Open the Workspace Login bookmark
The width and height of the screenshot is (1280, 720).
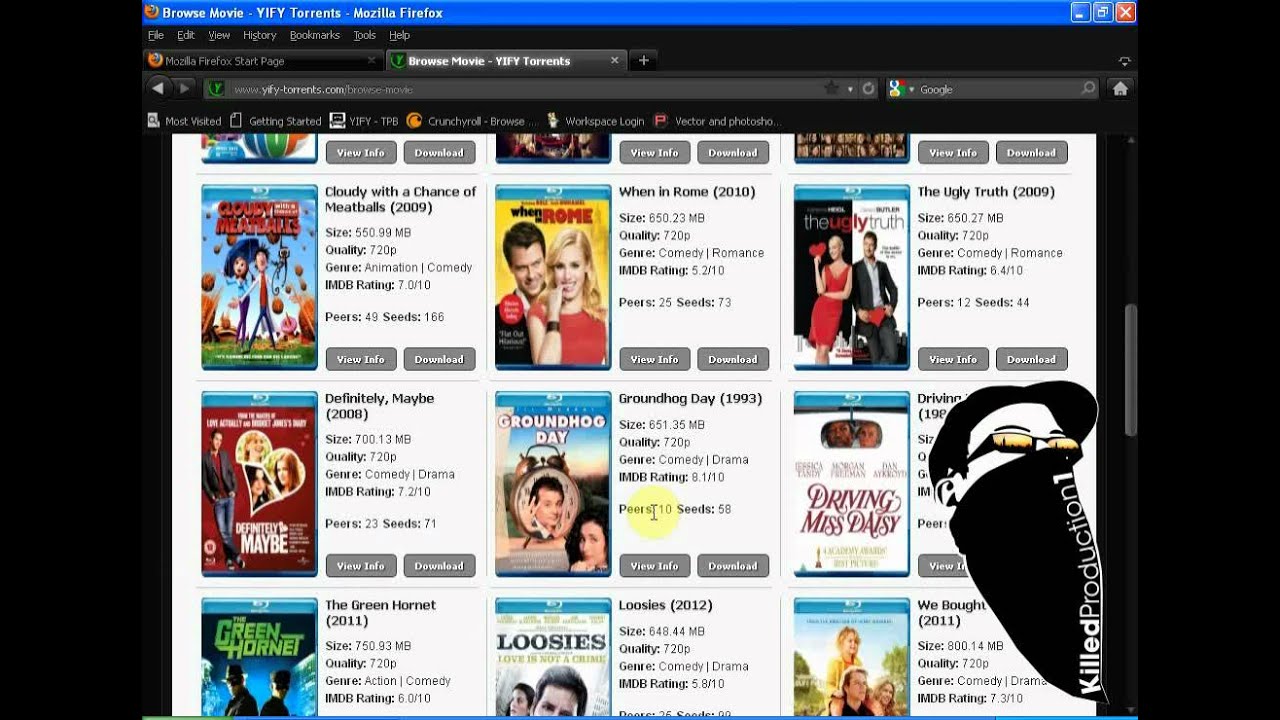595,121
